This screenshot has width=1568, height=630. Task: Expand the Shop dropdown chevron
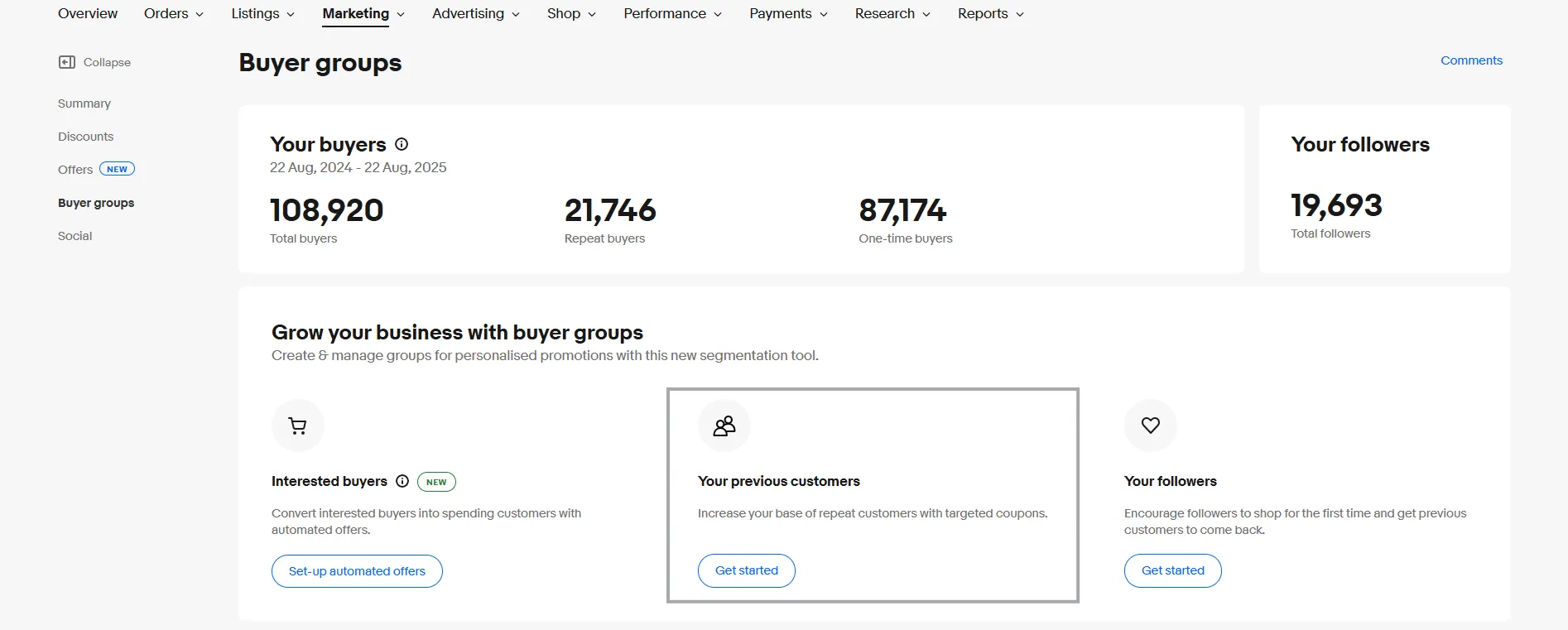coord(592,15)
